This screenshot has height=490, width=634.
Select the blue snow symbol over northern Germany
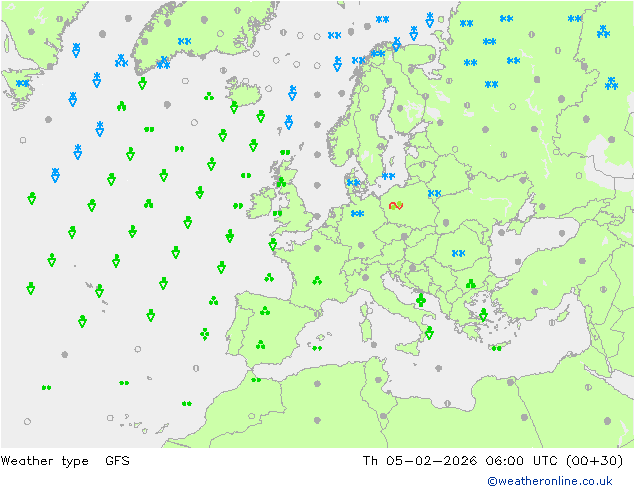pyautogui.click(x=357, y=213)
